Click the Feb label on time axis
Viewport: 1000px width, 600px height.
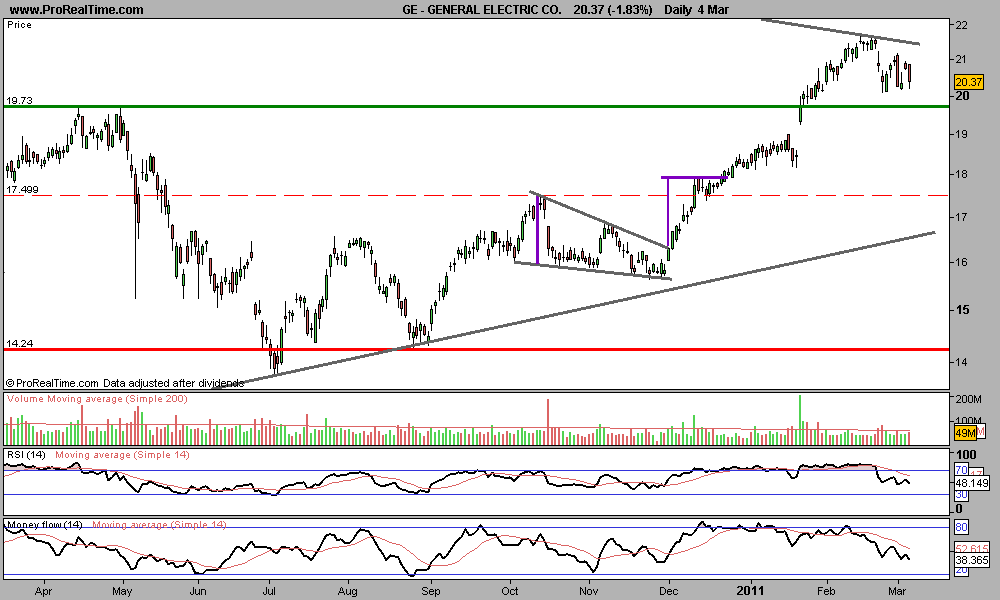827,591
